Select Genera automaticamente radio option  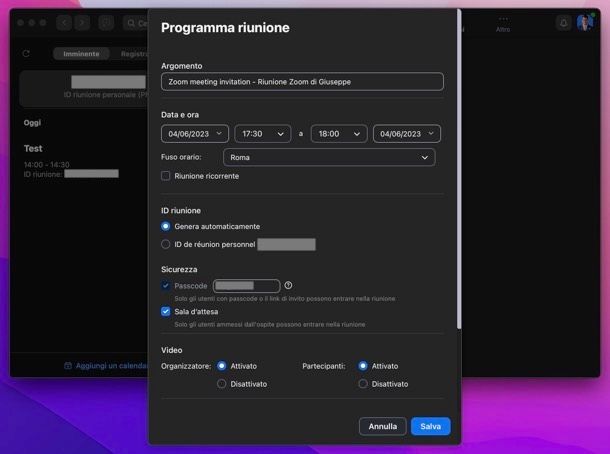165,226
